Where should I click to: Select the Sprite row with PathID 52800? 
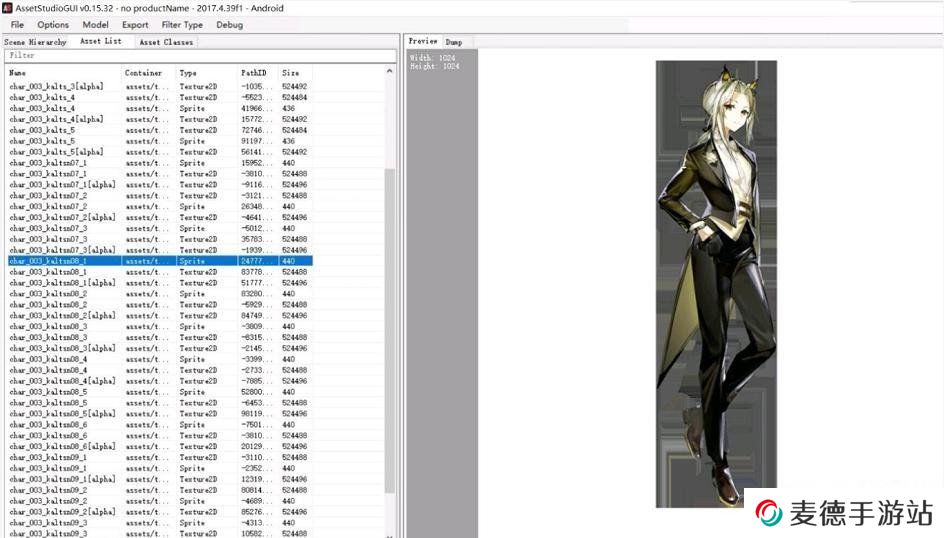click(160, 392)
